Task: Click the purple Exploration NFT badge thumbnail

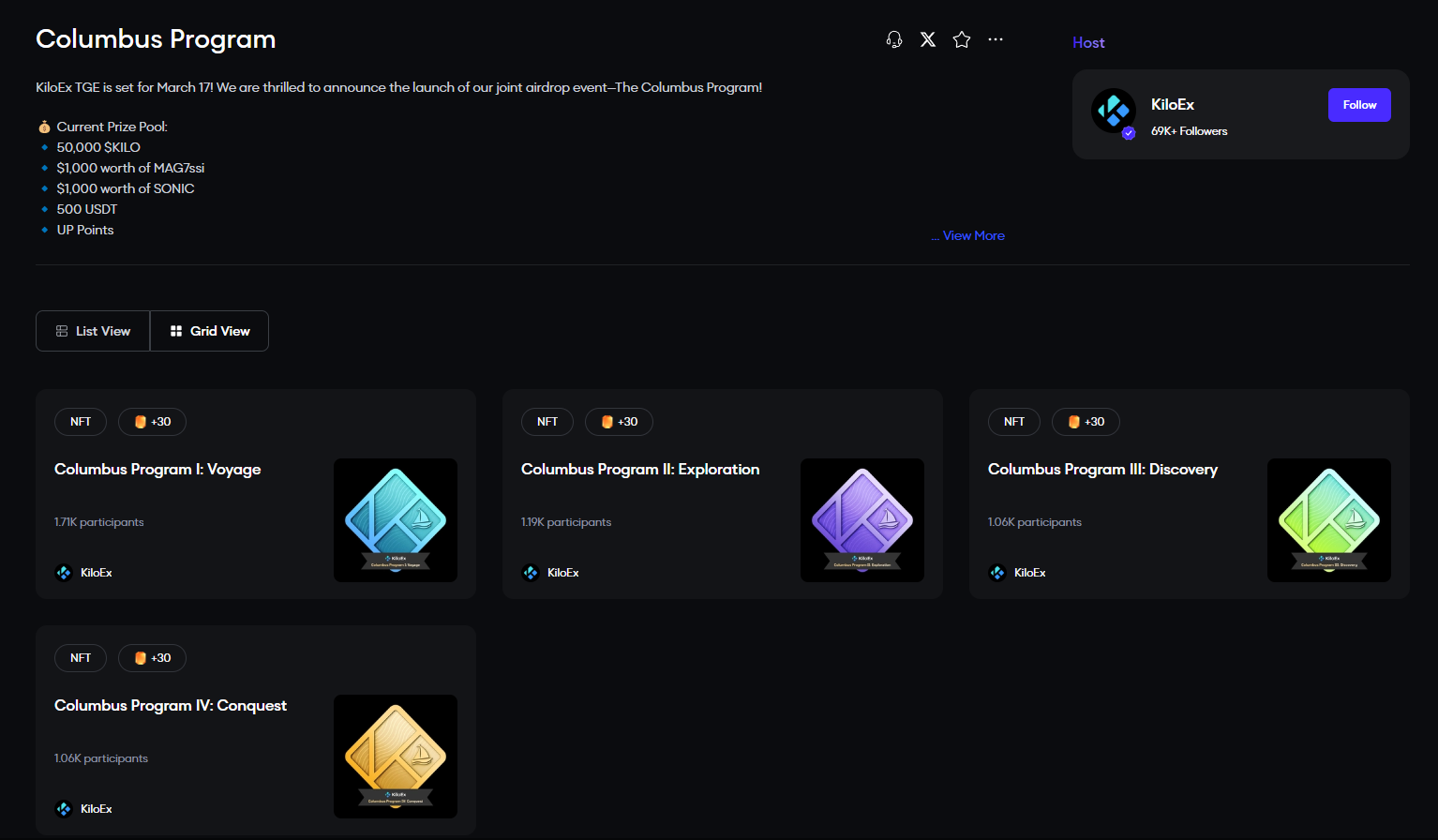Action: [862, 520]
